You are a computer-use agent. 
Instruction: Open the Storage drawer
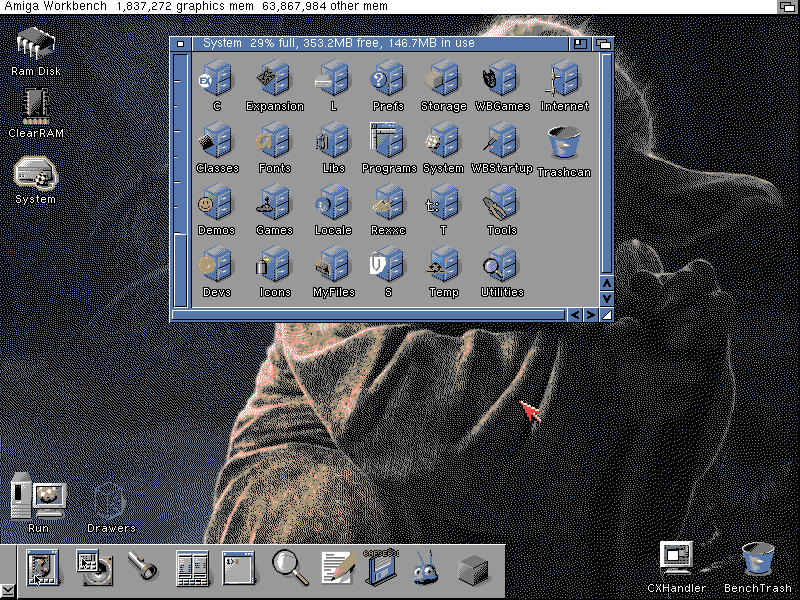coord(443,79)
